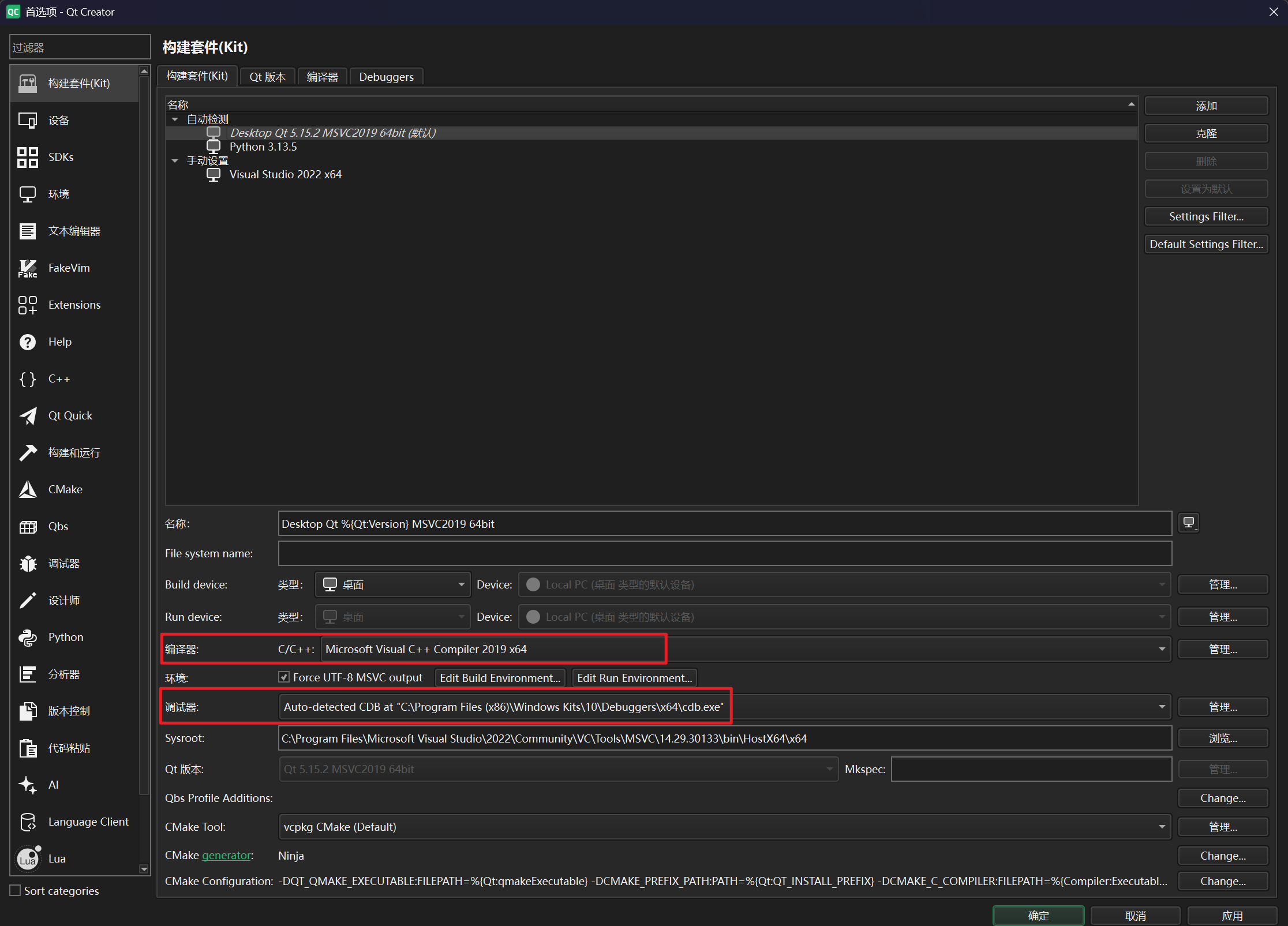
Task: Open the Extensions settings category
Action: (x=74, y=305)
